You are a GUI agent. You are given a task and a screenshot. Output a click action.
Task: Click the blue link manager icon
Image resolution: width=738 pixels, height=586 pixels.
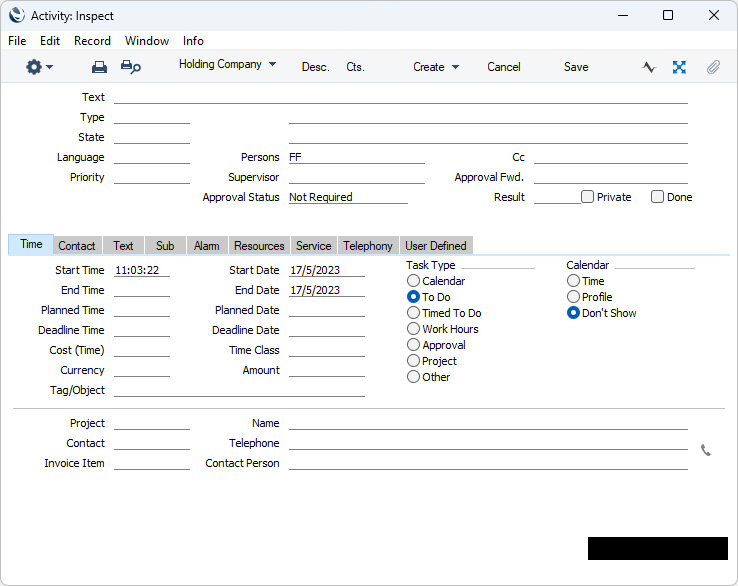click(x=679, y=67)
